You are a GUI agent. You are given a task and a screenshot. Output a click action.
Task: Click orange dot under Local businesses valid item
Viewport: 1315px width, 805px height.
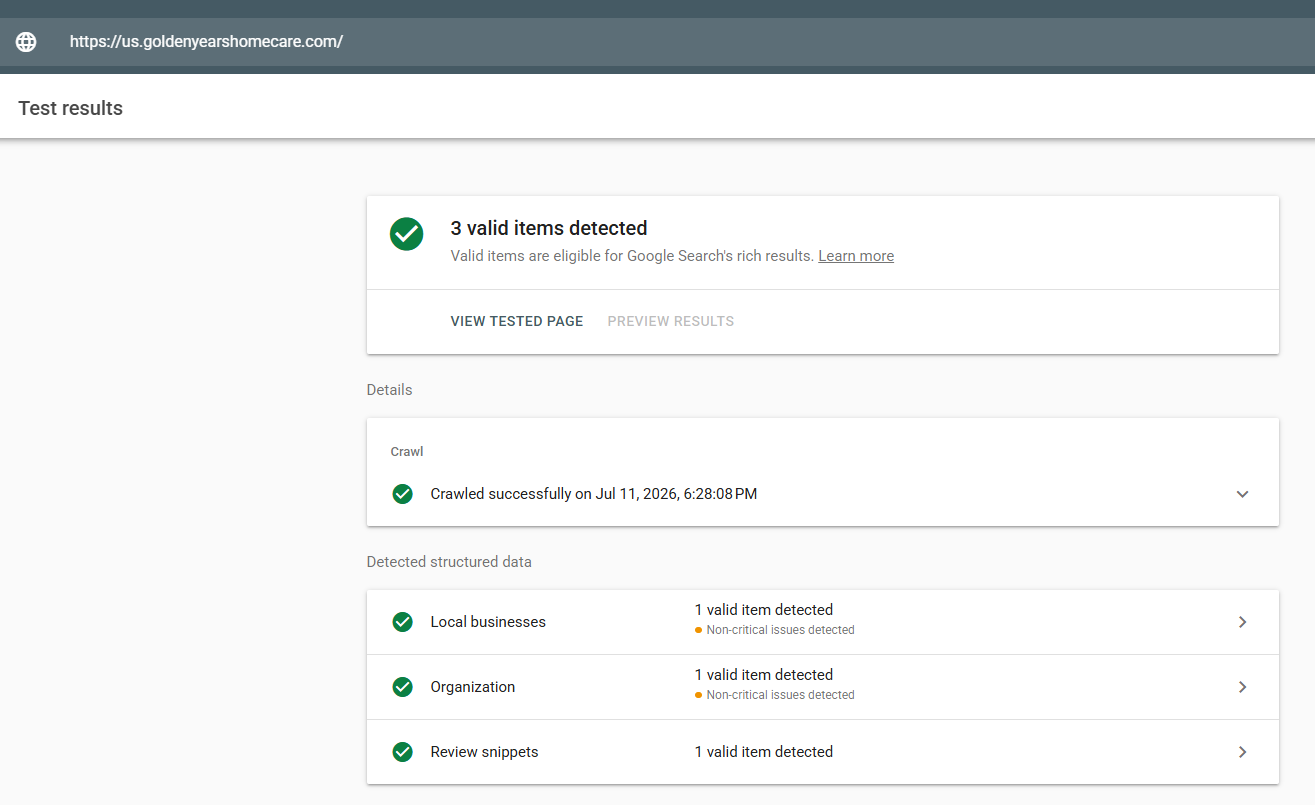698,630
